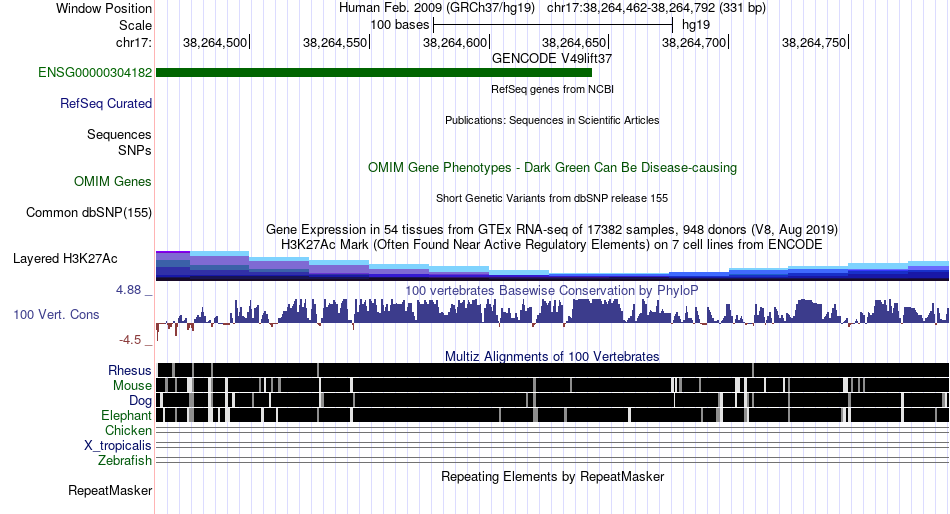Click Multiz Alignments of 100 Vertebrates title
The image size is (950, 514).
pos(552,356)
